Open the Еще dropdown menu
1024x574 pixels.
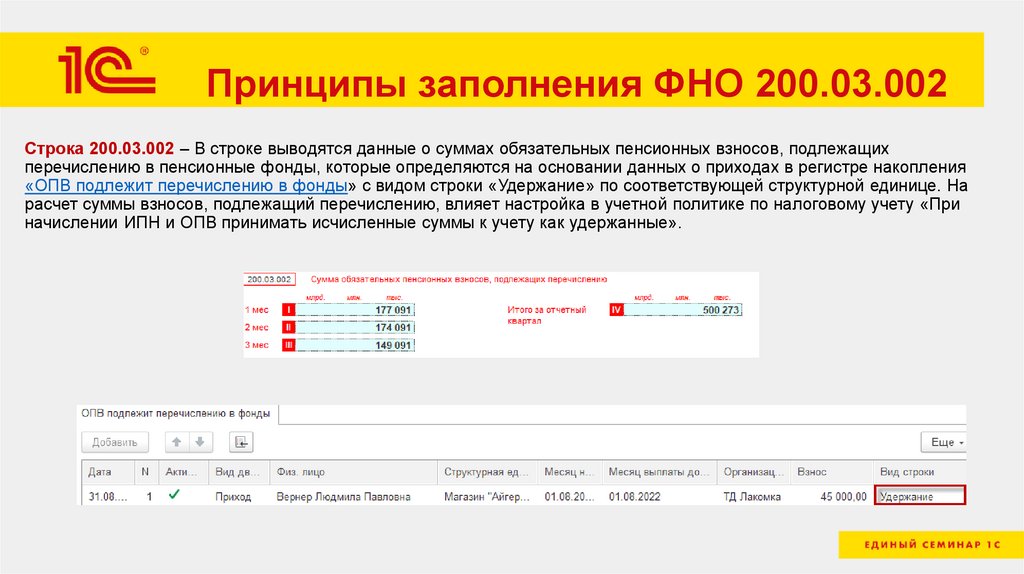(x=944, y=442)
